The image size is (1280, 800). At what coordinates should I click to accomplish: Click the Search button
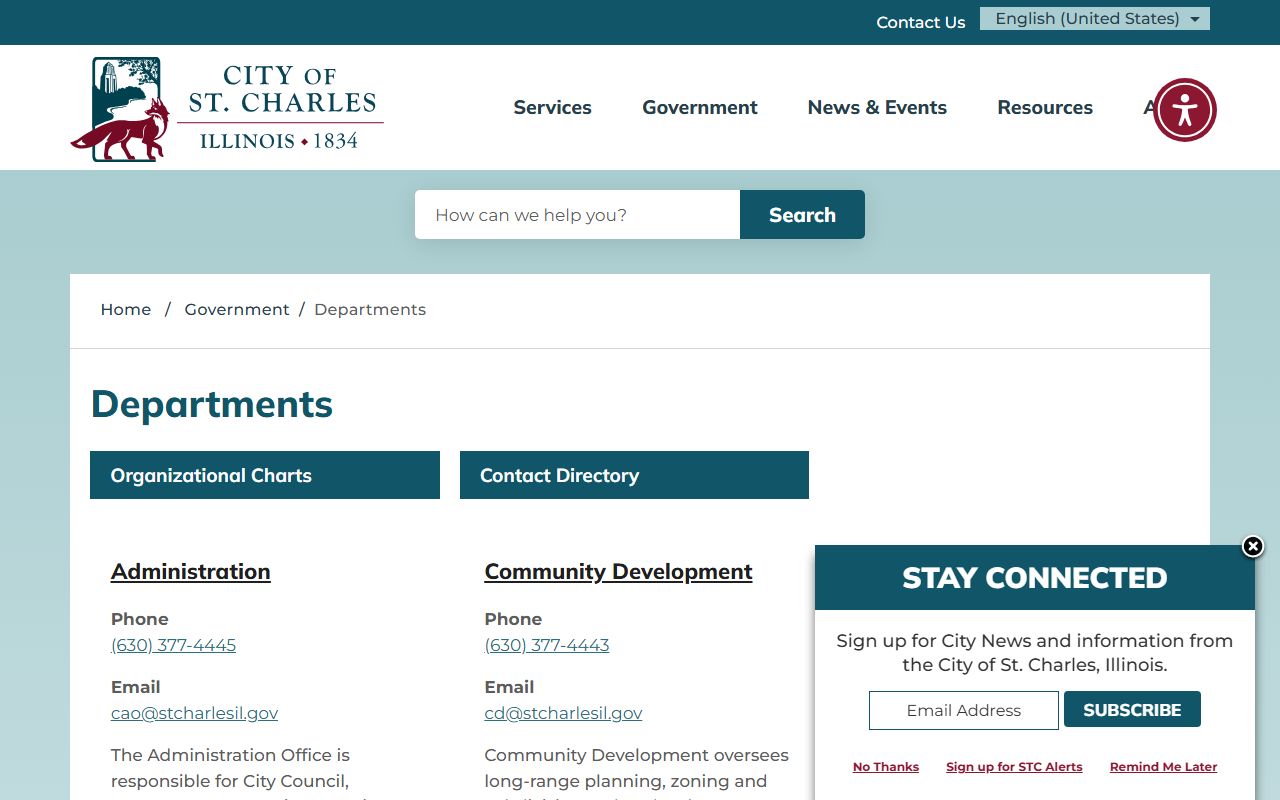click(x=802, y=215)
